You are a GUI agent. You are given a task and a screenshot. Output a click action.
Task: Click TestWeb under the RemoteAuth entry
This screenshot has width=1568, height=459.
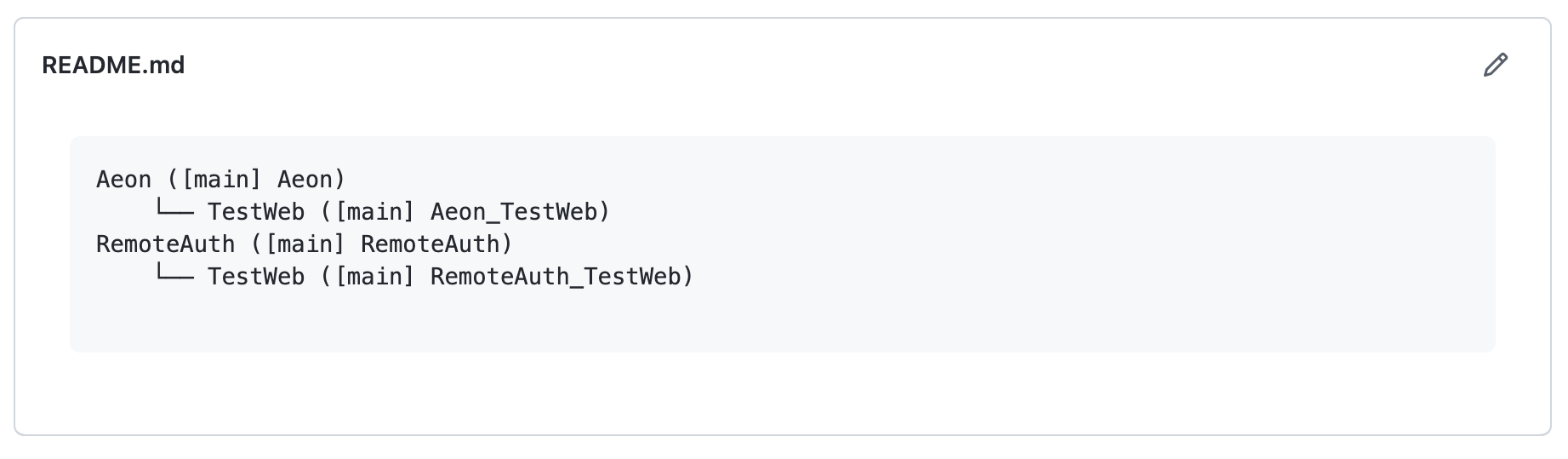[x=256, y=277]
